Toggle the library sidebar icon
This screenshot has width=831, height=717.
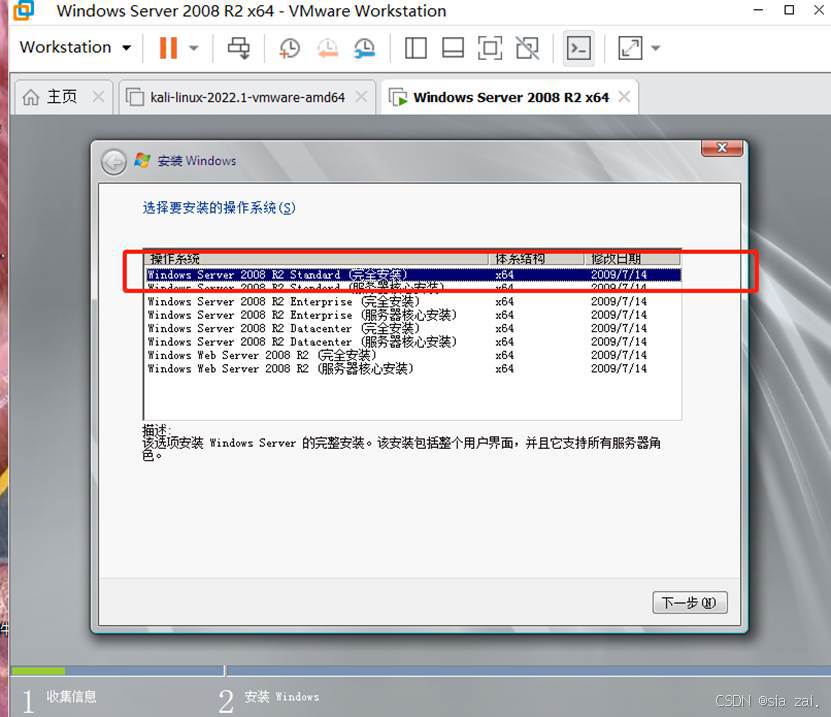[x=414, y=47]
